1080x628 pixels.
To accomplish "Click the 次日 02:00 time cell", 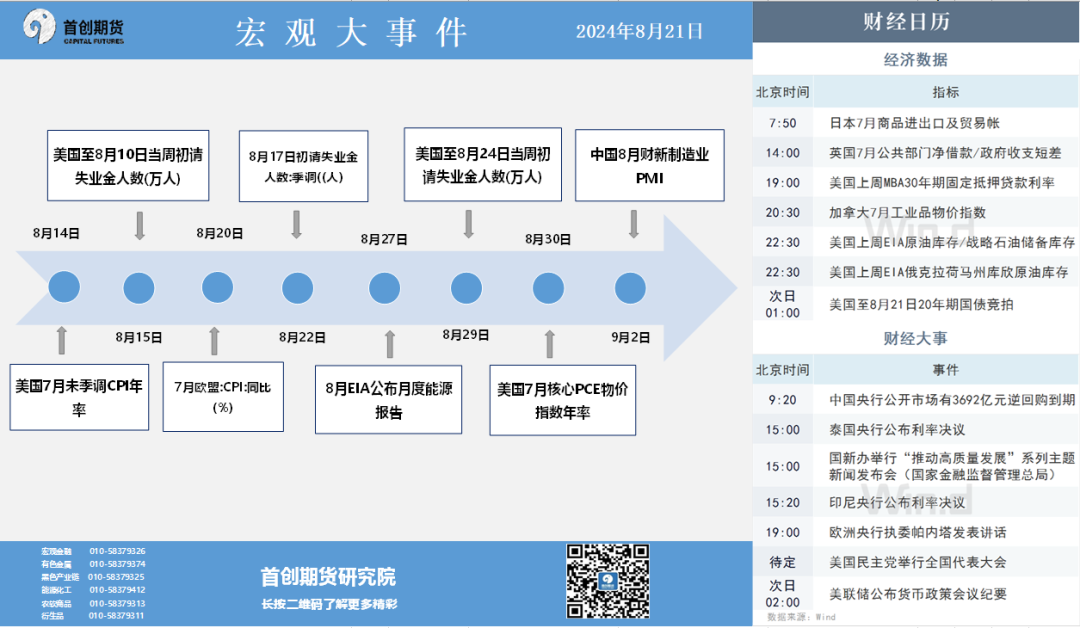I will (782, 594).
